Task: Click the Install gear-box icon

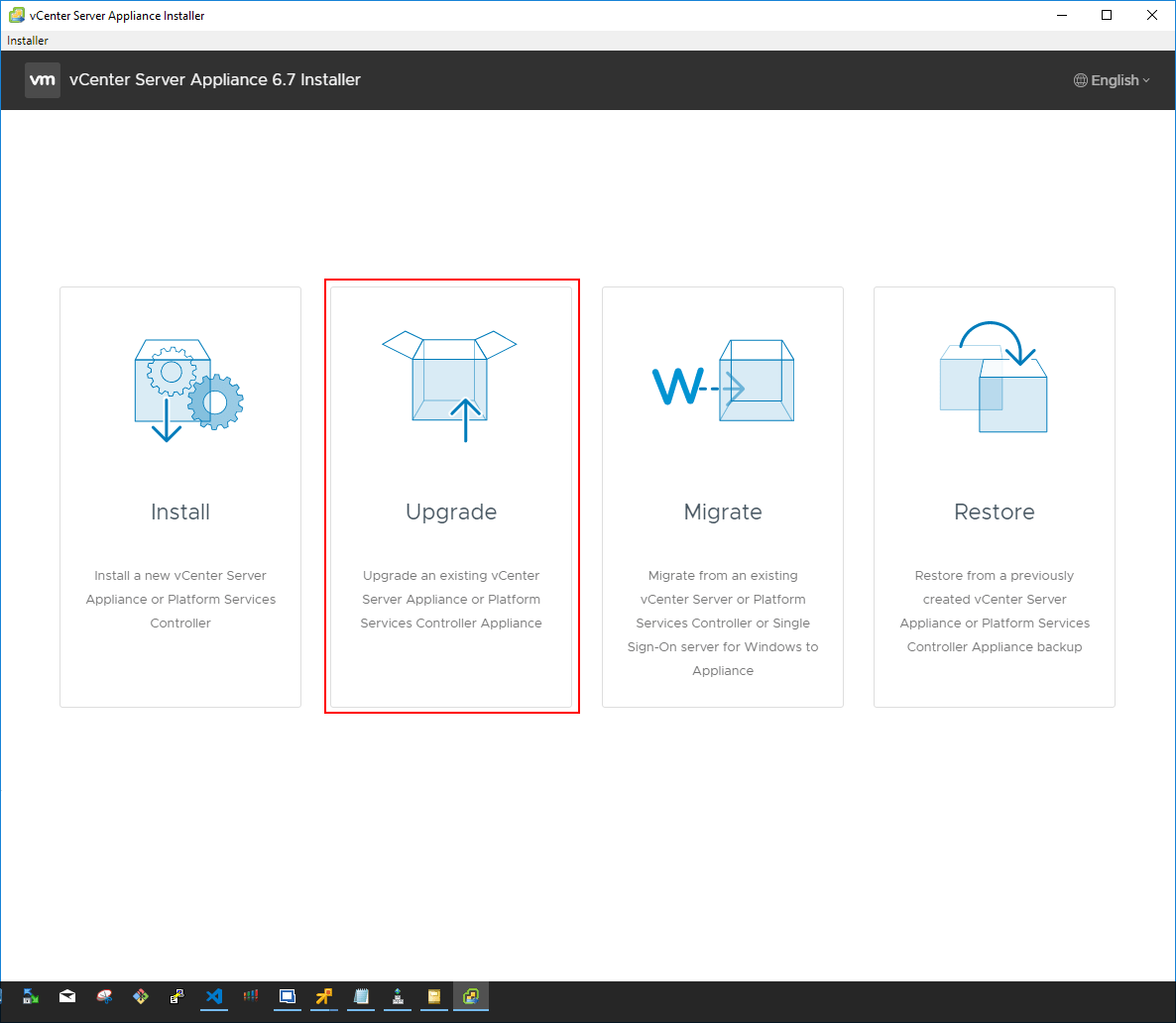Action: point(188,390)
